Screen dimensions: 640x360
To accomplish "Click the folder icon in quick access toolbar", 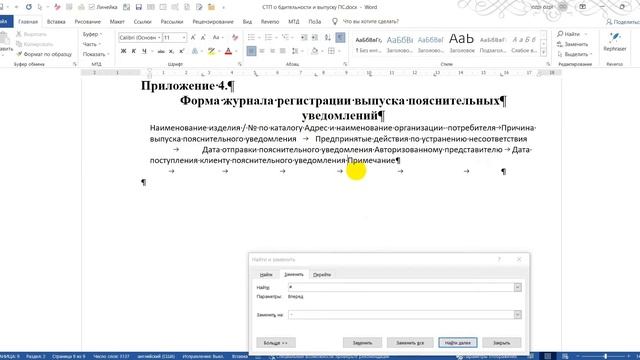I will click(211, 7).
